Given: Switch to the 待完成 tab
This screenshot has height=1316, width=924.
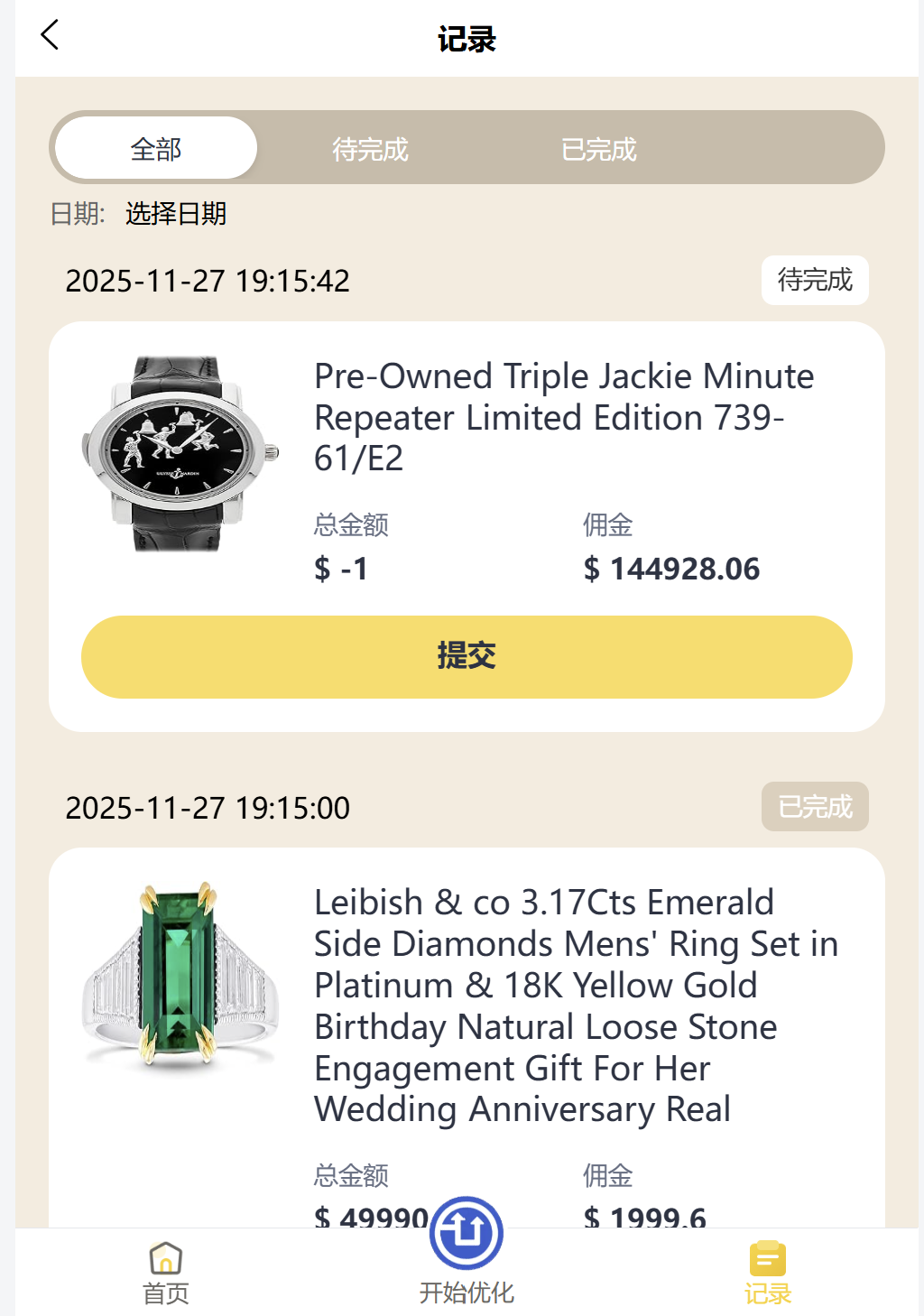Looking at the screenshot, I should click(370, 148).
